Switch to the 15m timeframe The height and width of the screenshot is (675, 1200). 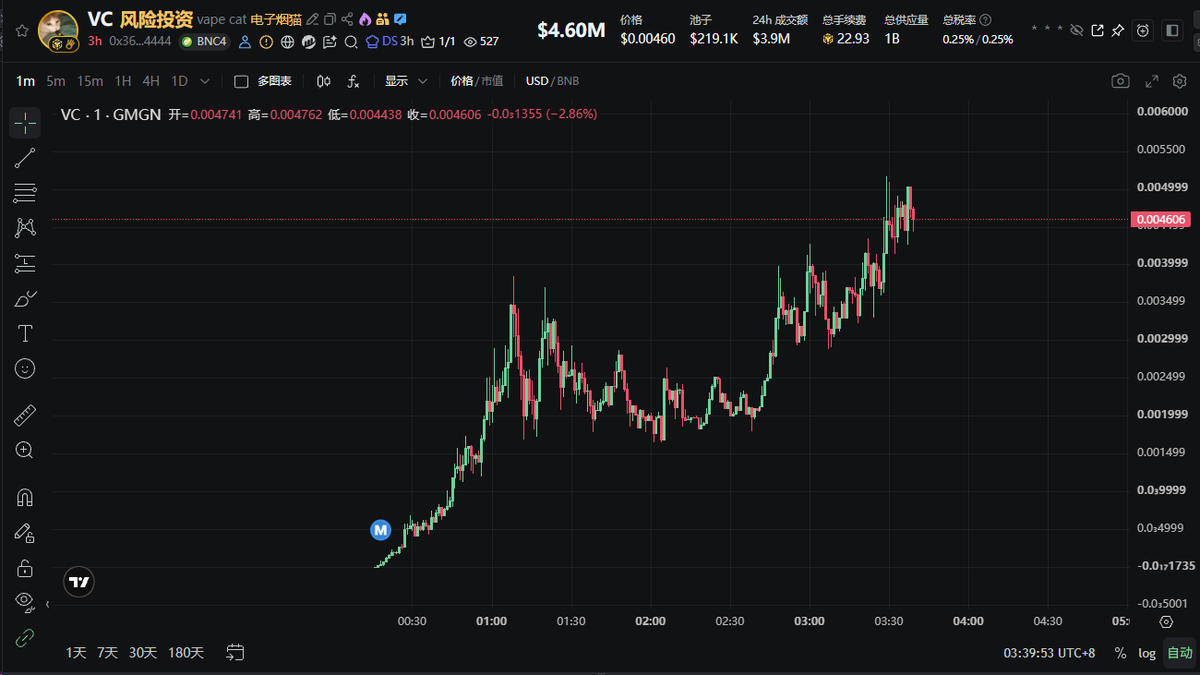click(90, 81)
